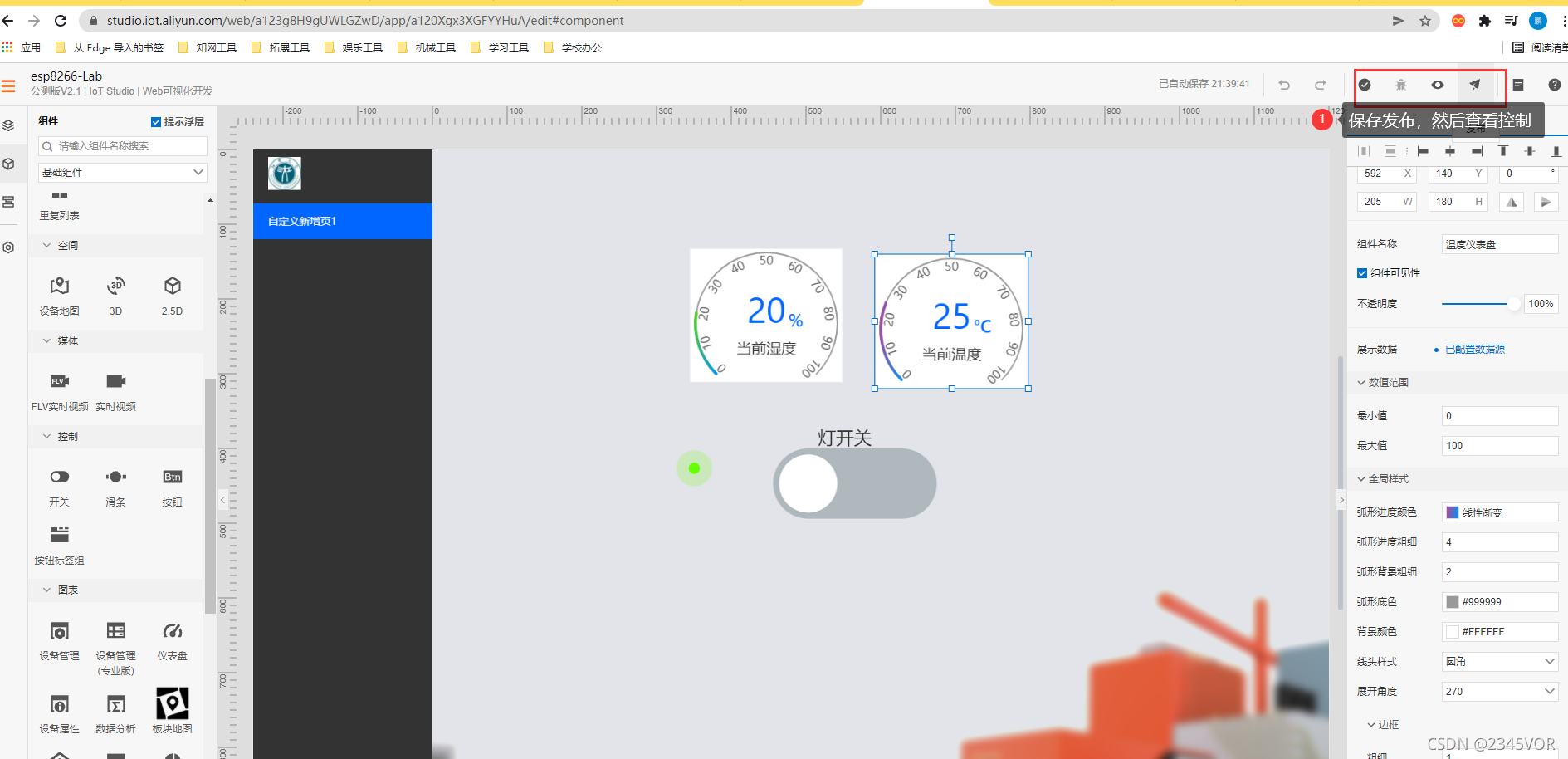Image resolution: width=1568 pixels, height=759 pixels.
Task: Reload the browser page
Action: [61, 21]
